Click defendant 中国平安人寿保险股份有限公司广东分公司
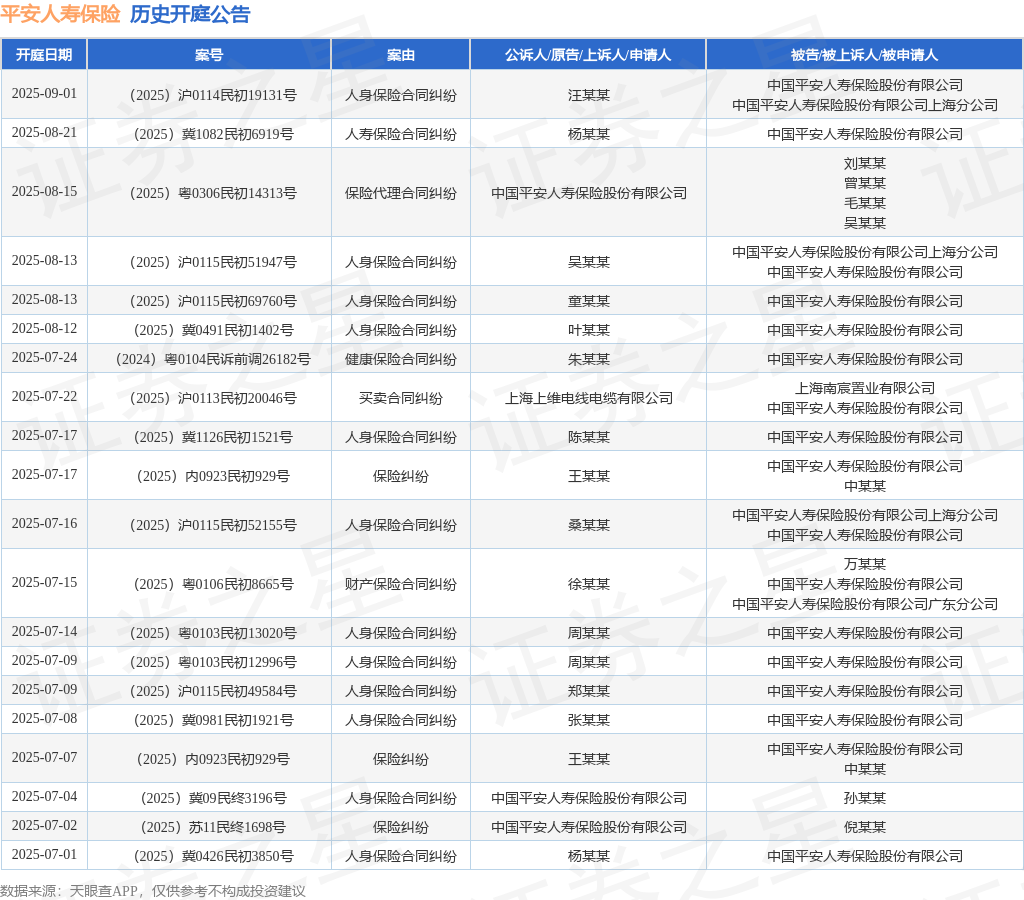Image resolution: width=1024 pixels, height=900 pixels. (865, 603)
